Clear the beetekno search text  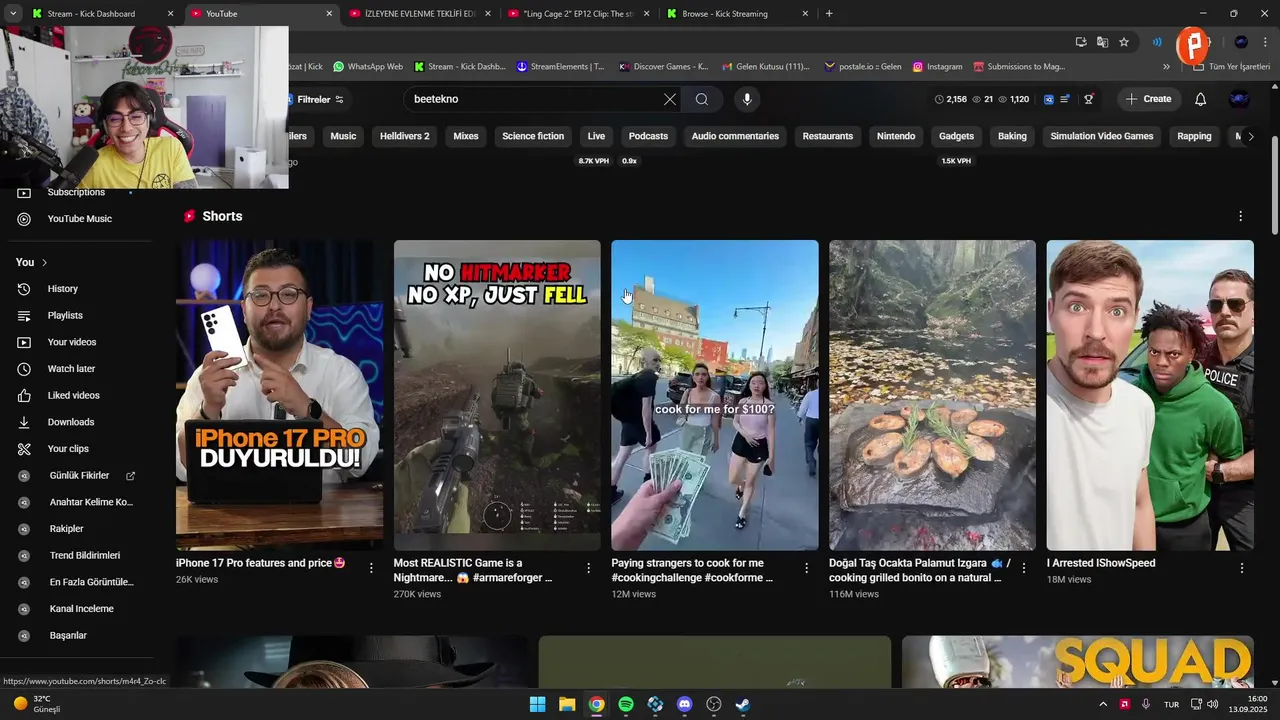click(x=670, y=99)
